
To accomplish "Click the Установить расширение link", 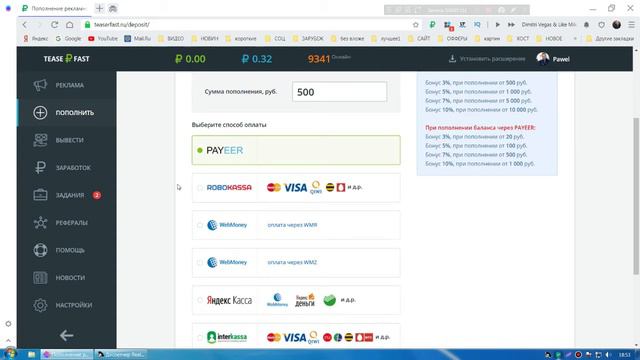I will (492, 59).
